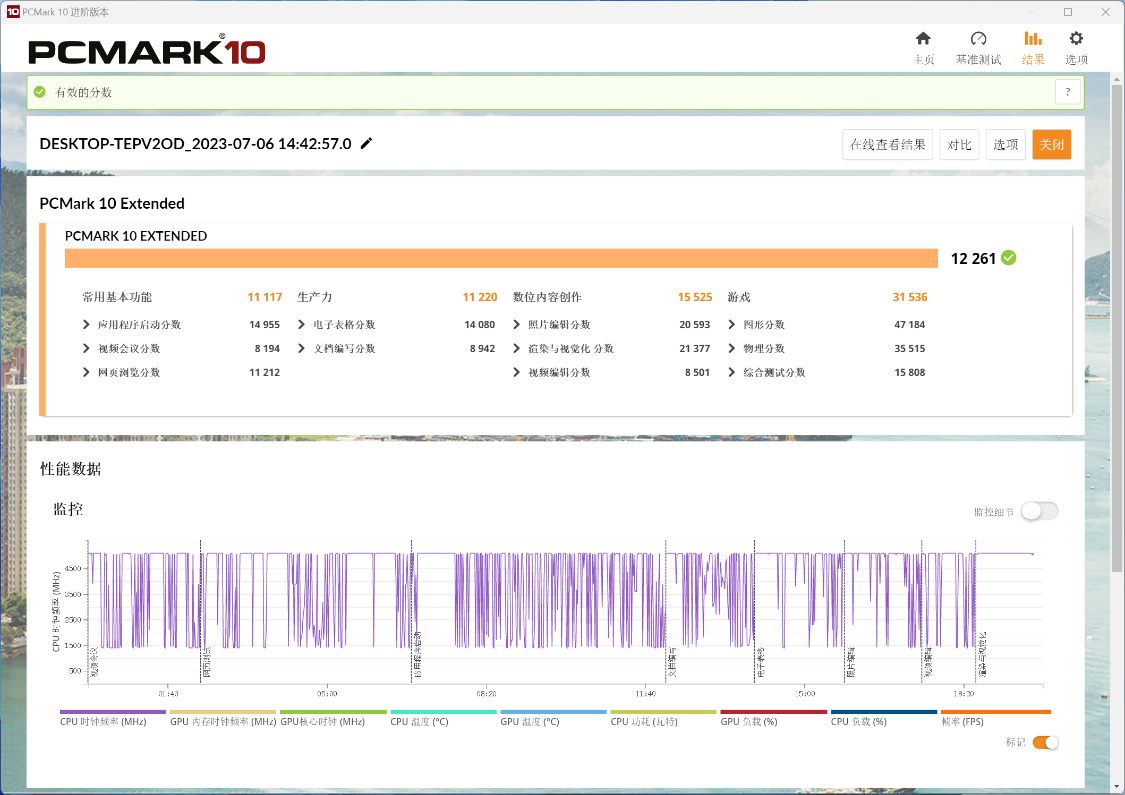The height and width of the screenshot is (795, 1125).
Task: Maximize the PCMark 10 window
Action: click(x=1068, y=11)
